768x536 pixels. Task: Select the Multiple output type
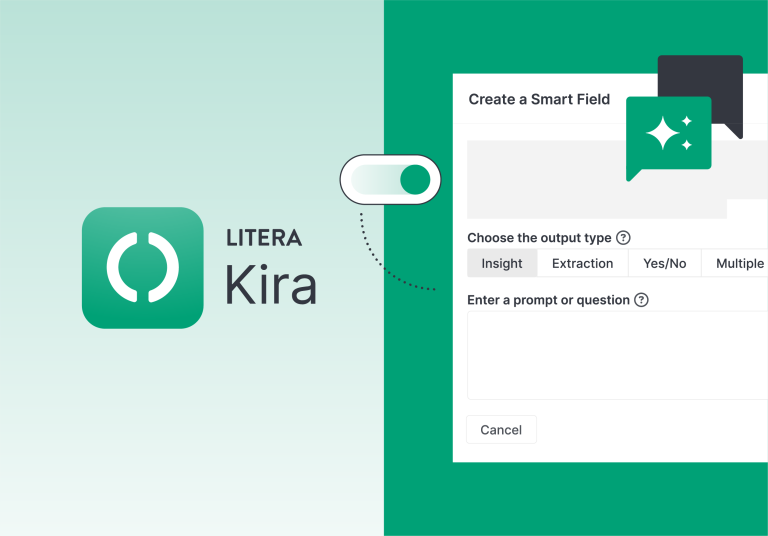coord(735,263)
